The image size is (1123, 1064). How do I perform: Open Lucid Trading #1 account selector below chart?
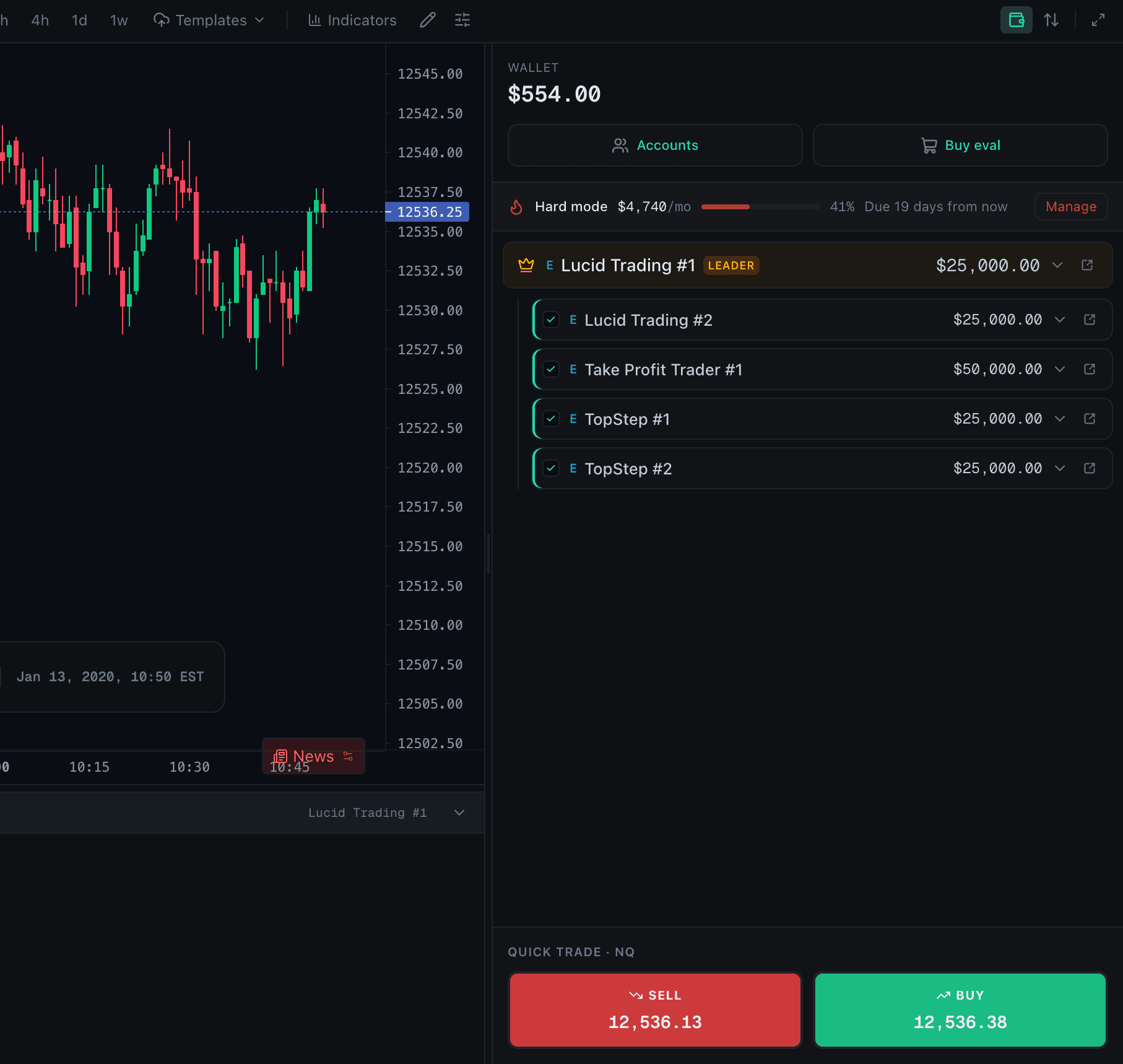pyautogui.click(x=386, y=813)
